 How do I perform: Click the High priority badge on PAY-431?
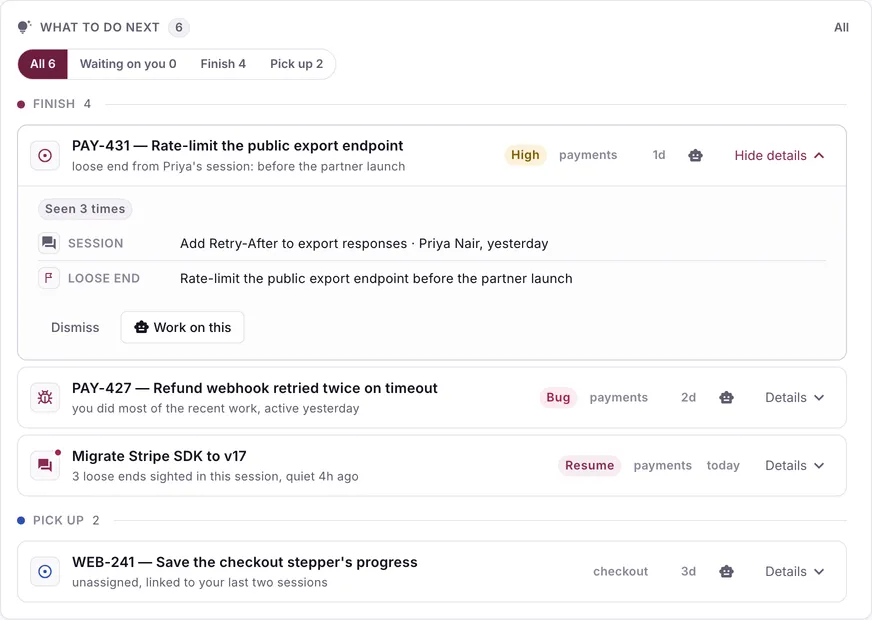(525, 155)
